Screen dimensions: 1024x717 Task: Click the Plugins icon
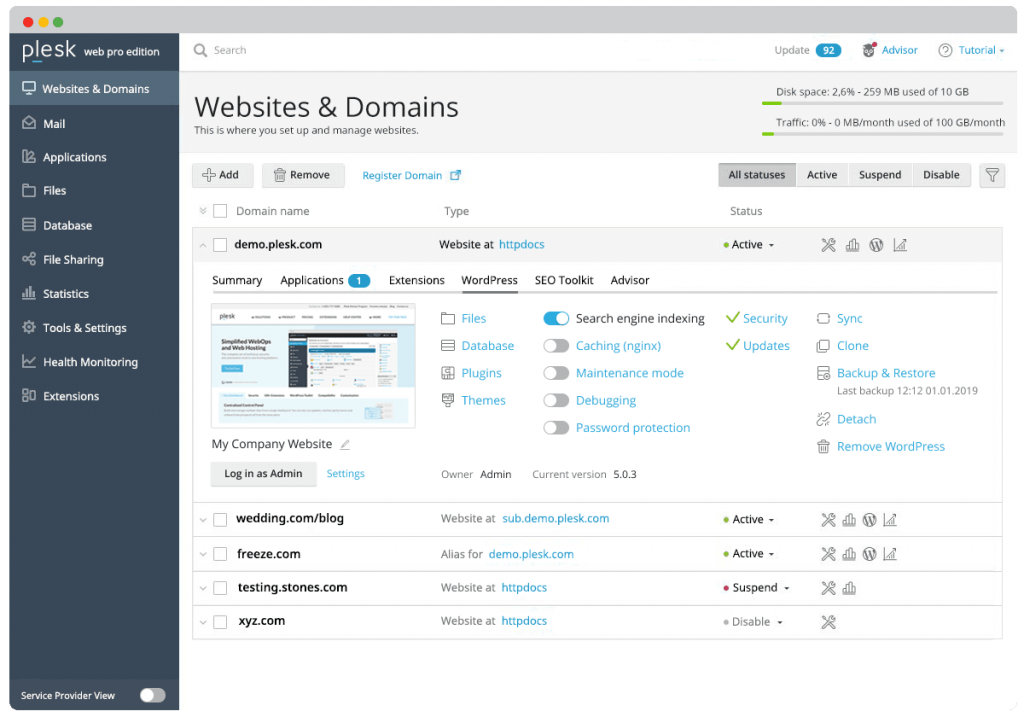448,373
